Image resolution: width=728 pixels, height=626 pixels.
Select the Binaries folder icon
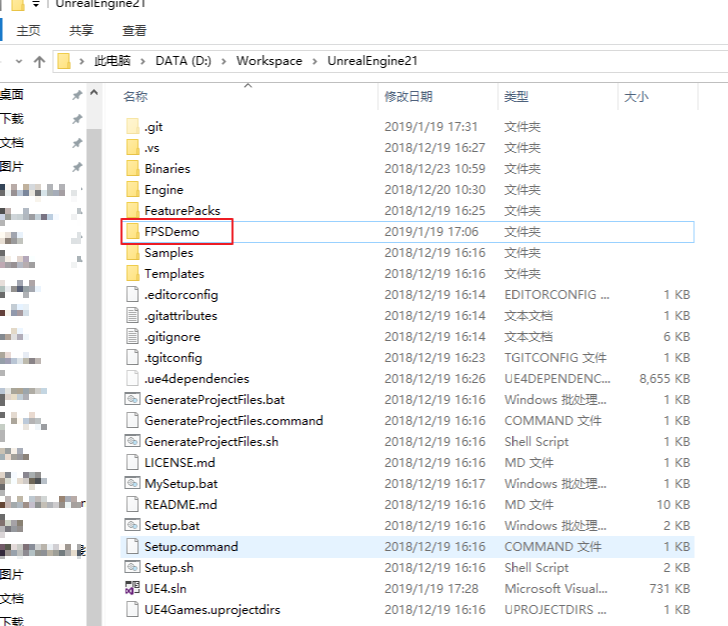pos(133,168)
